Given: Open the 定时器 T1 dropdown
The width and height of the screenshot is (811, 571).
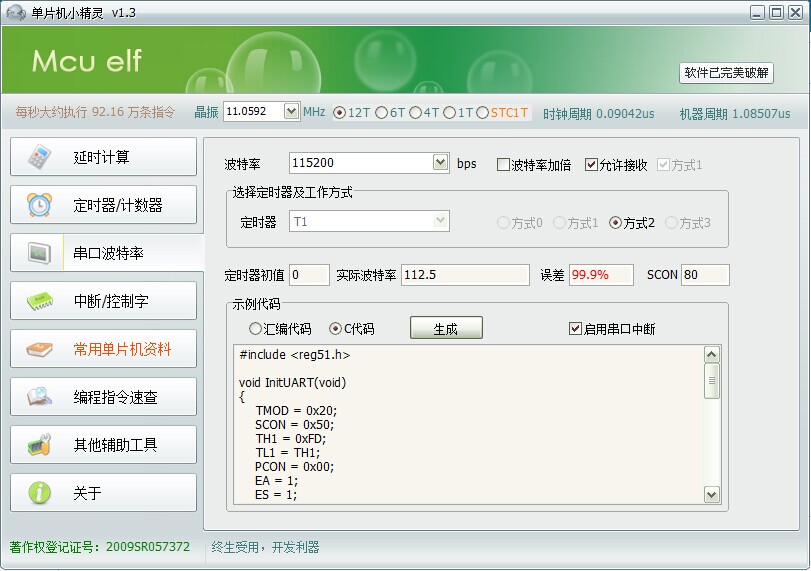Looking at the screenshot, I should pos(440,221).
